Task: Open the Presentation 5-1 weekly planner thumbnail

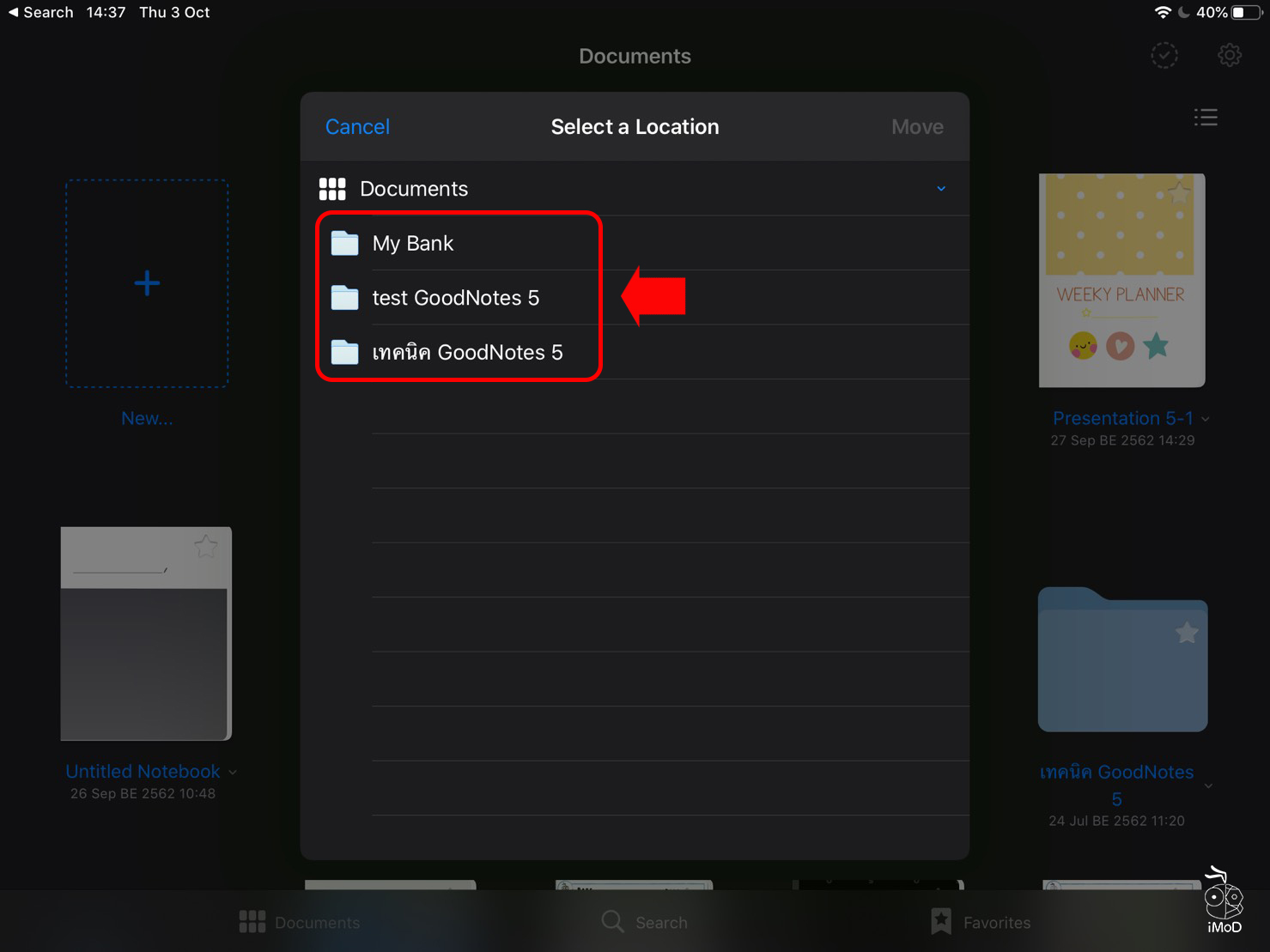Action: pos(1121,280)
